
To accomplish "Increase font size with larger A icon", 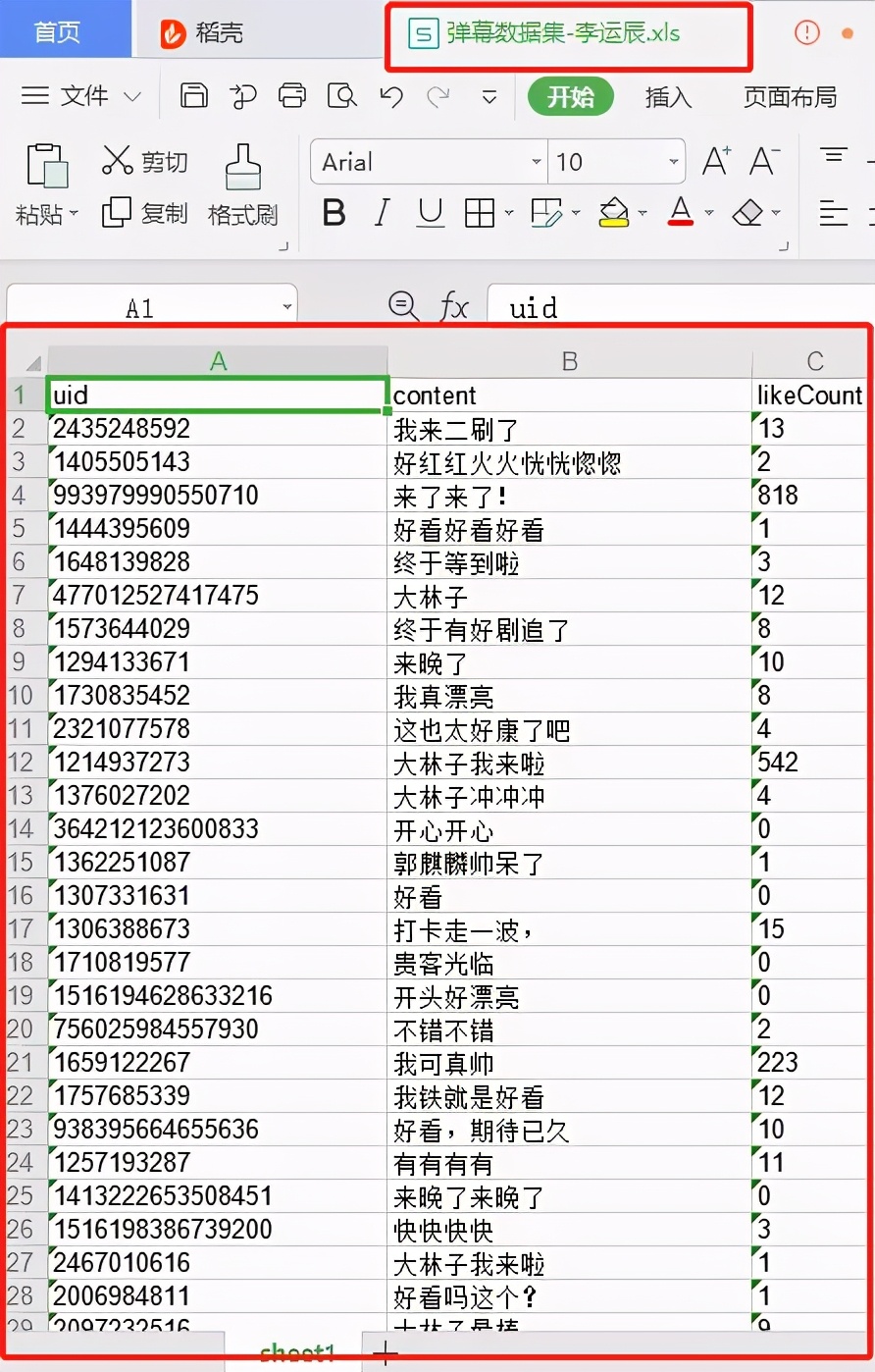I will click(x=716, y=161).
